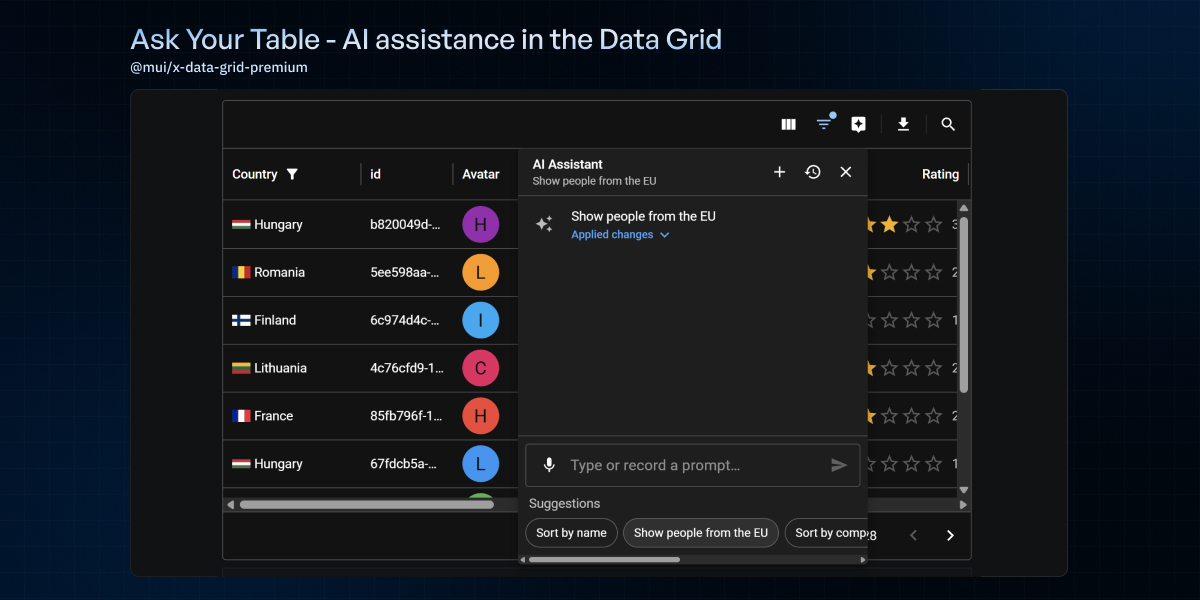Image resolution: width=1200 pixels, height=600 pixels.
Task: Start a new conversation with plus icon
Action: (x=780, y=172)
